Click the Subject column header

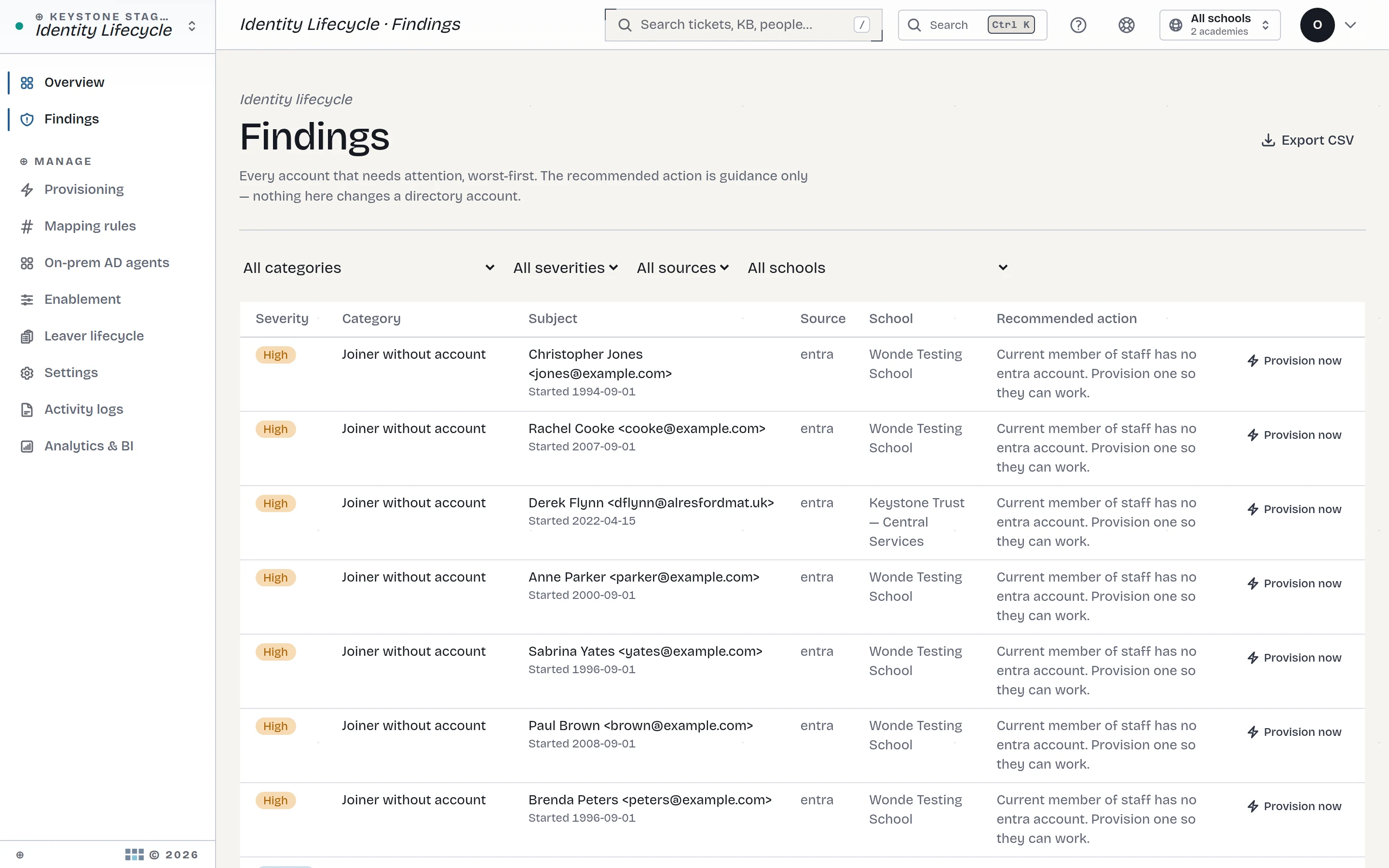coord(552,319)
